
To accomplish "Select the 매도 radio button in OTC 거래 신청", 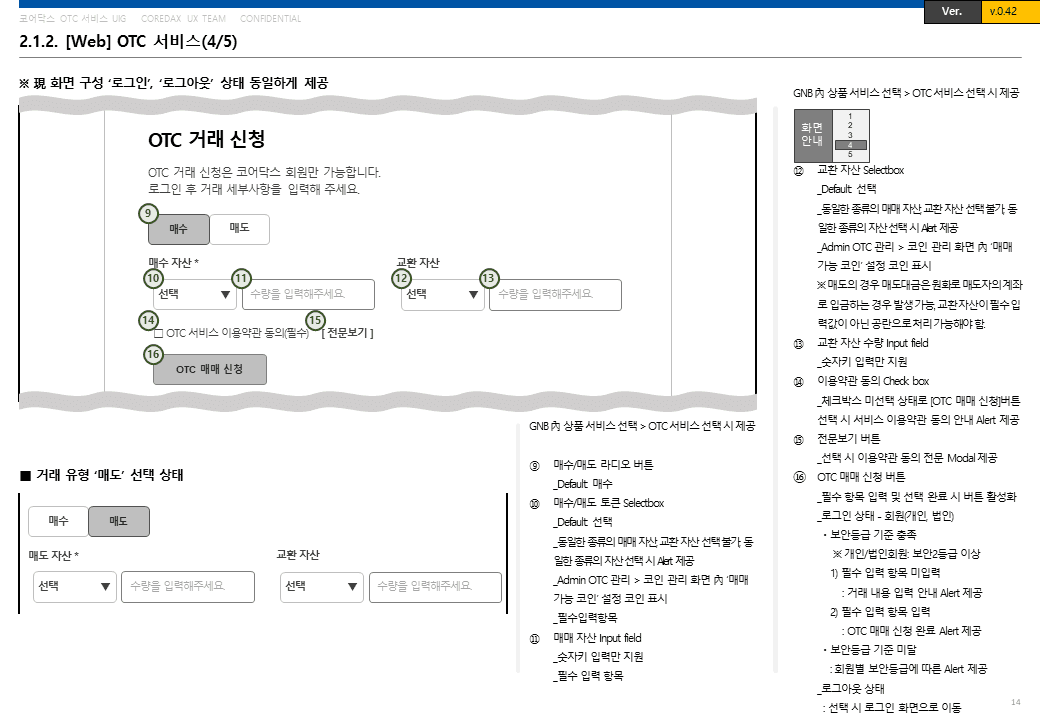I will (239, 229).
